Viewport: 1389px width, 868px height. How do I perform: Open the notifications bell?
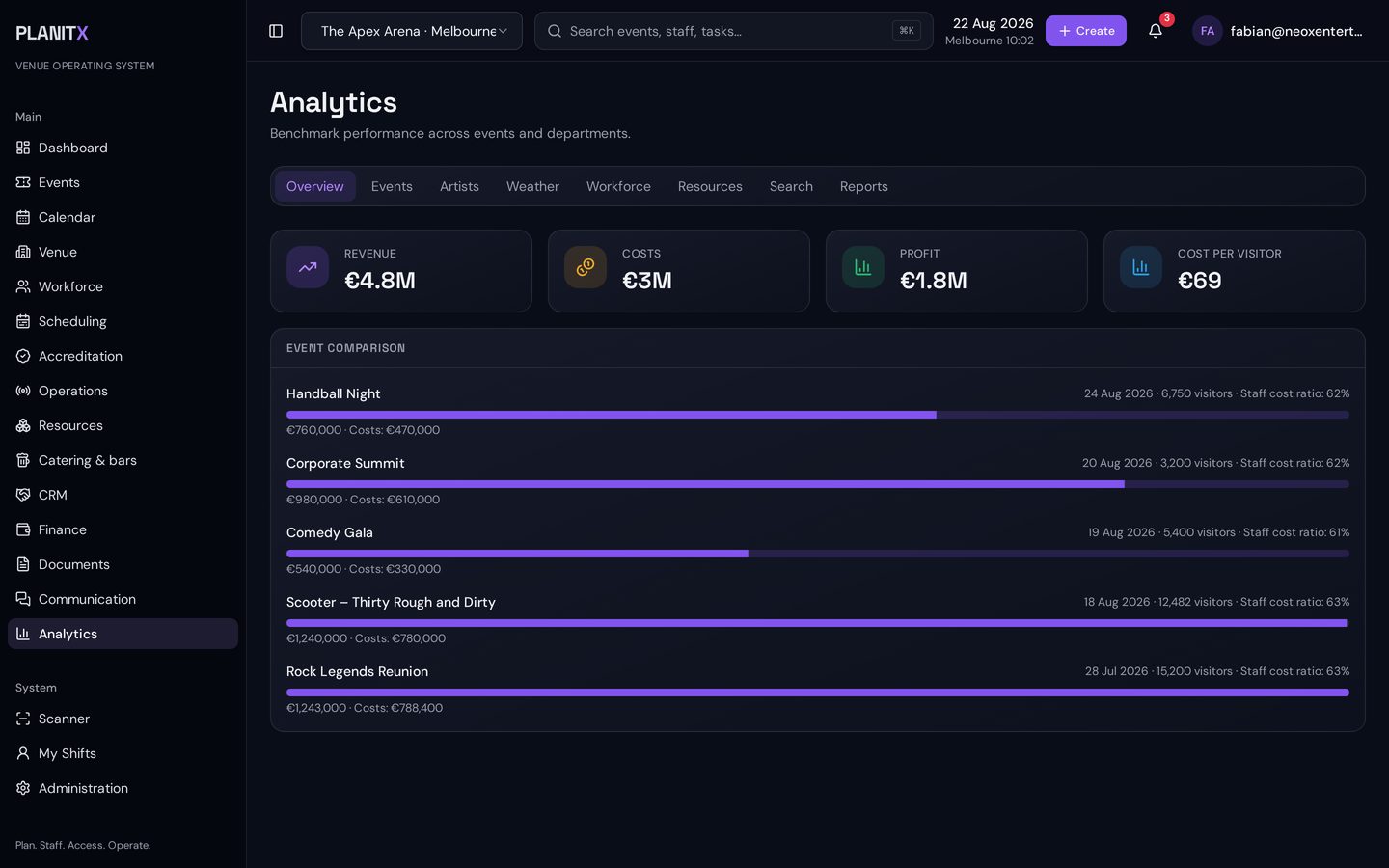tap(1156, 31)
